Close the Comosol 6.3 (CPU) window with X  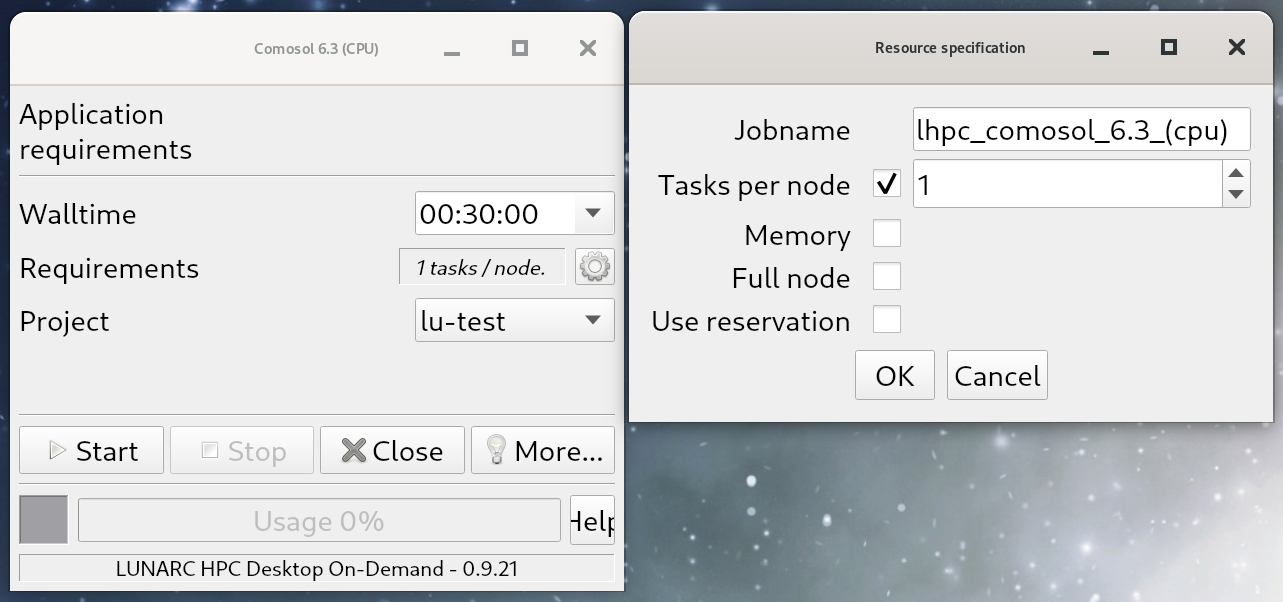(588, 48)
